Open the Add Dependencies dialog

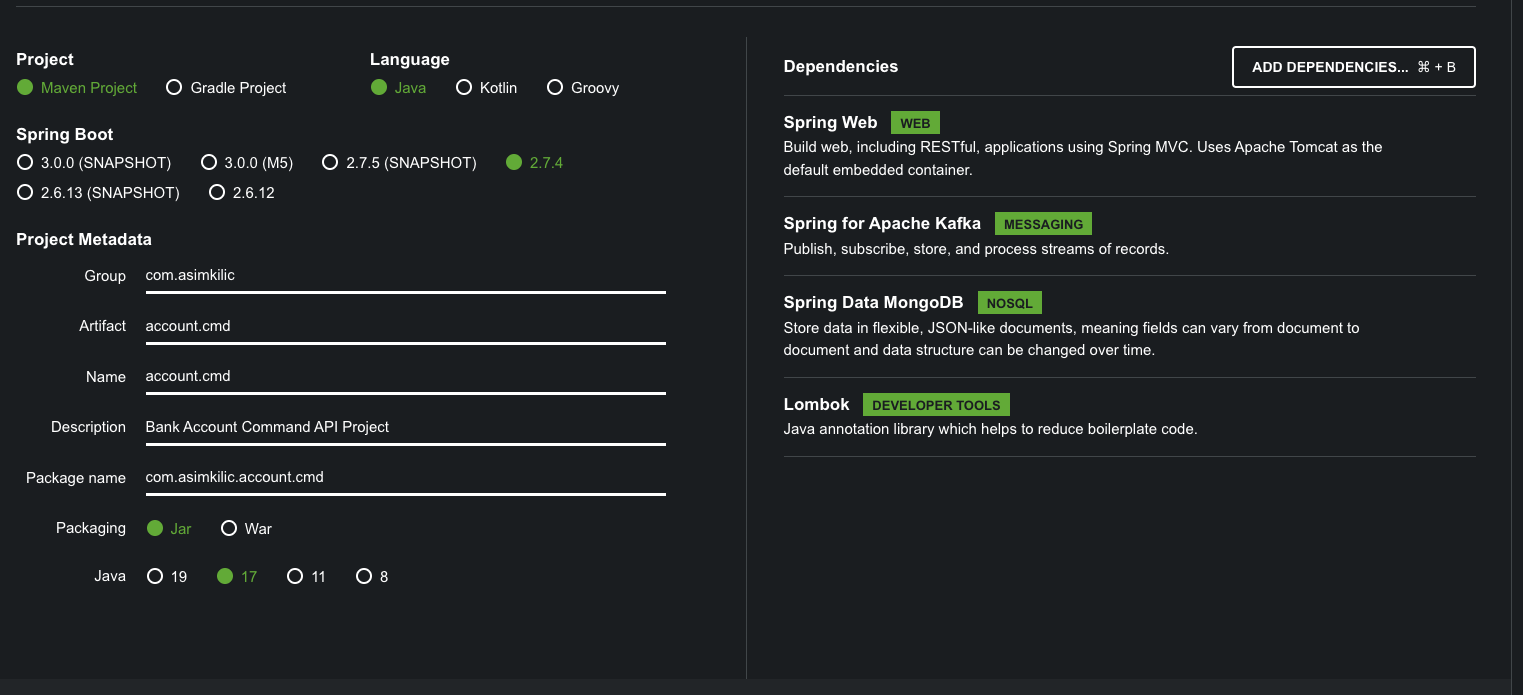[1354, 67]
